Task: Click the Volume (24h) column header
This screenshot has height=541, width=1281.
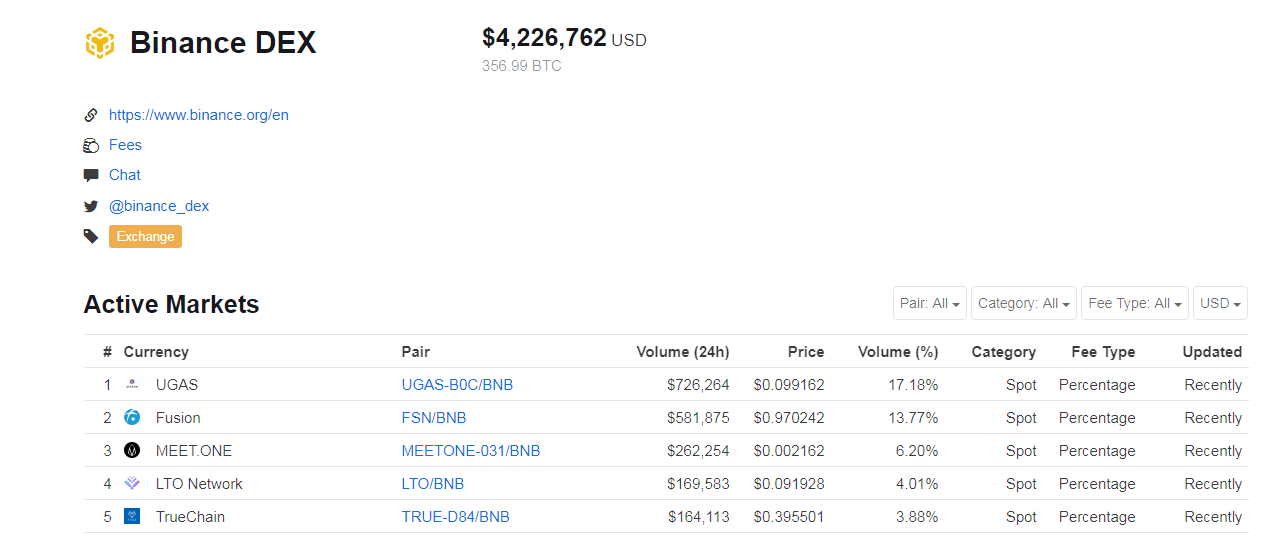Action: tap(683, 352)
